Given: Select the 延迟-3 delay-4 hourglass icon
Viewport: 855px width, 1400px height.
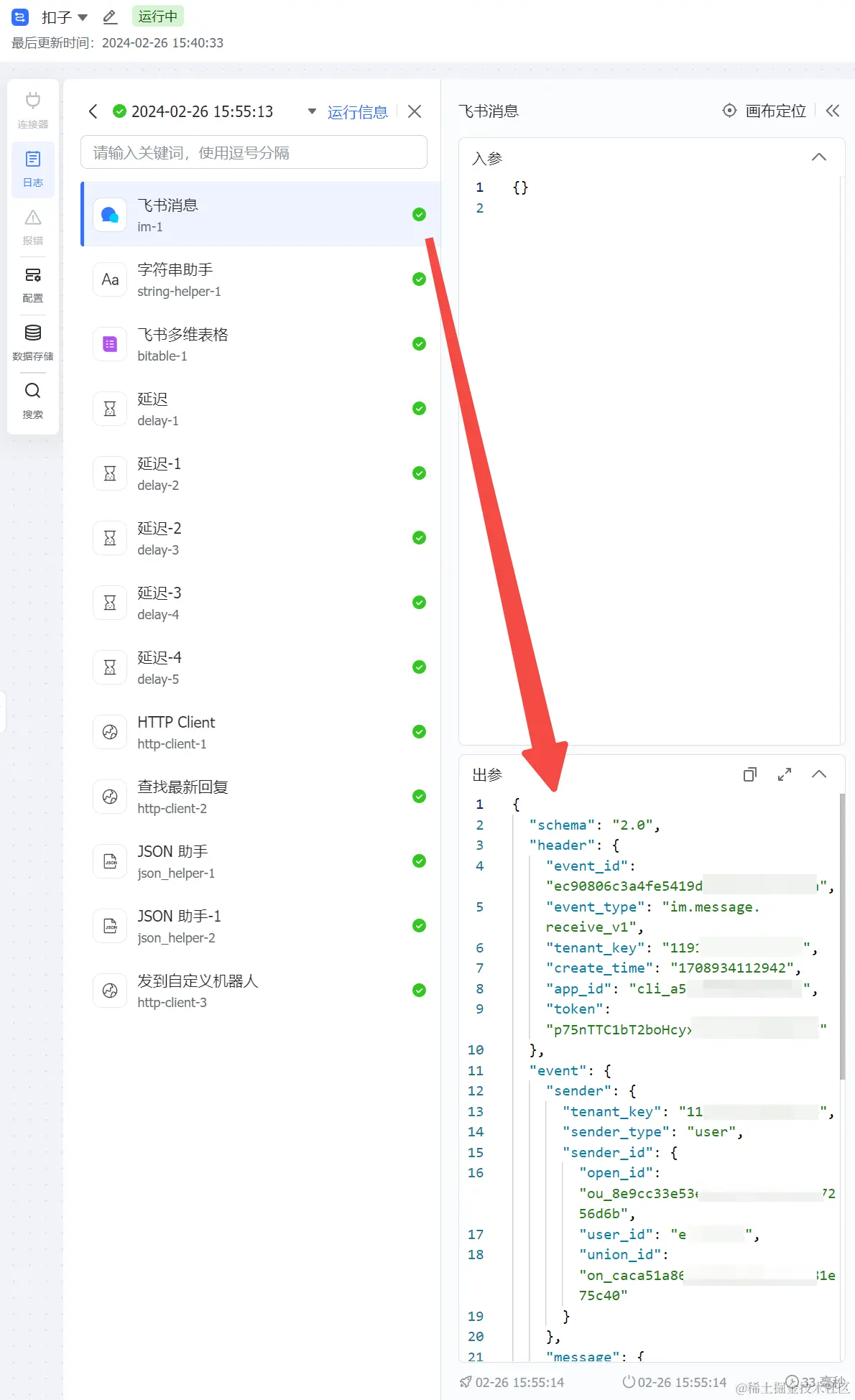Looking at the screenshot, I should coord(110,603).
